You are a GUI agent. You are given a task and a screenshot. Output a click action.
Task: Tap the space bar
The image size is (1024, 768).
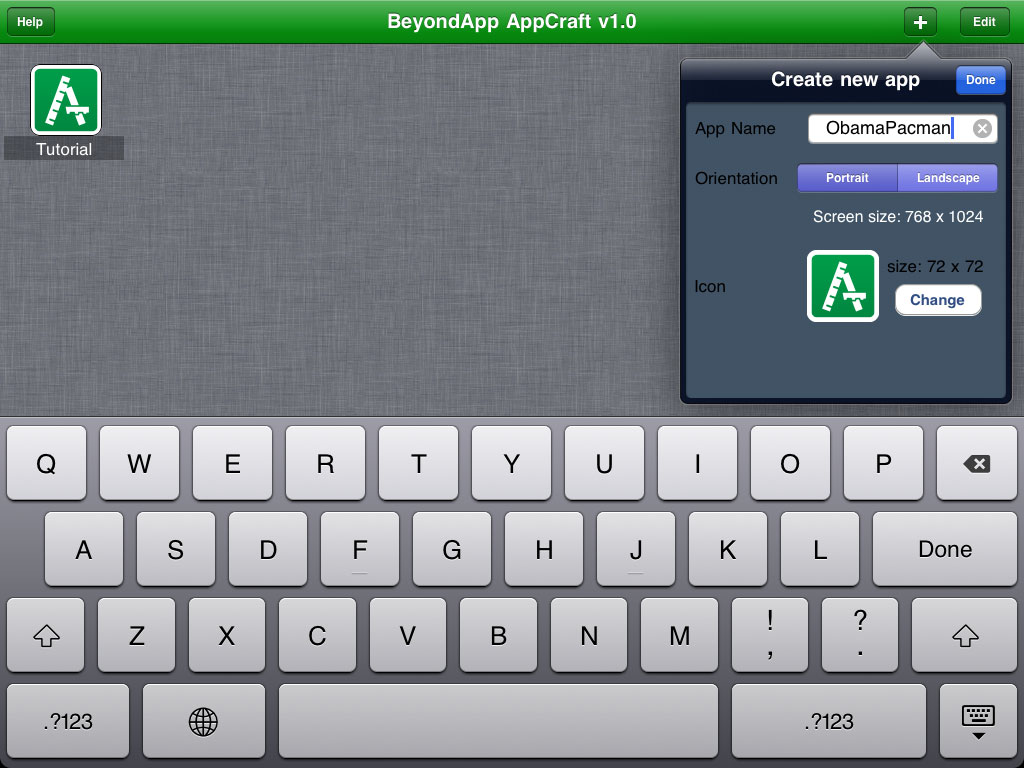click(498, 722)
